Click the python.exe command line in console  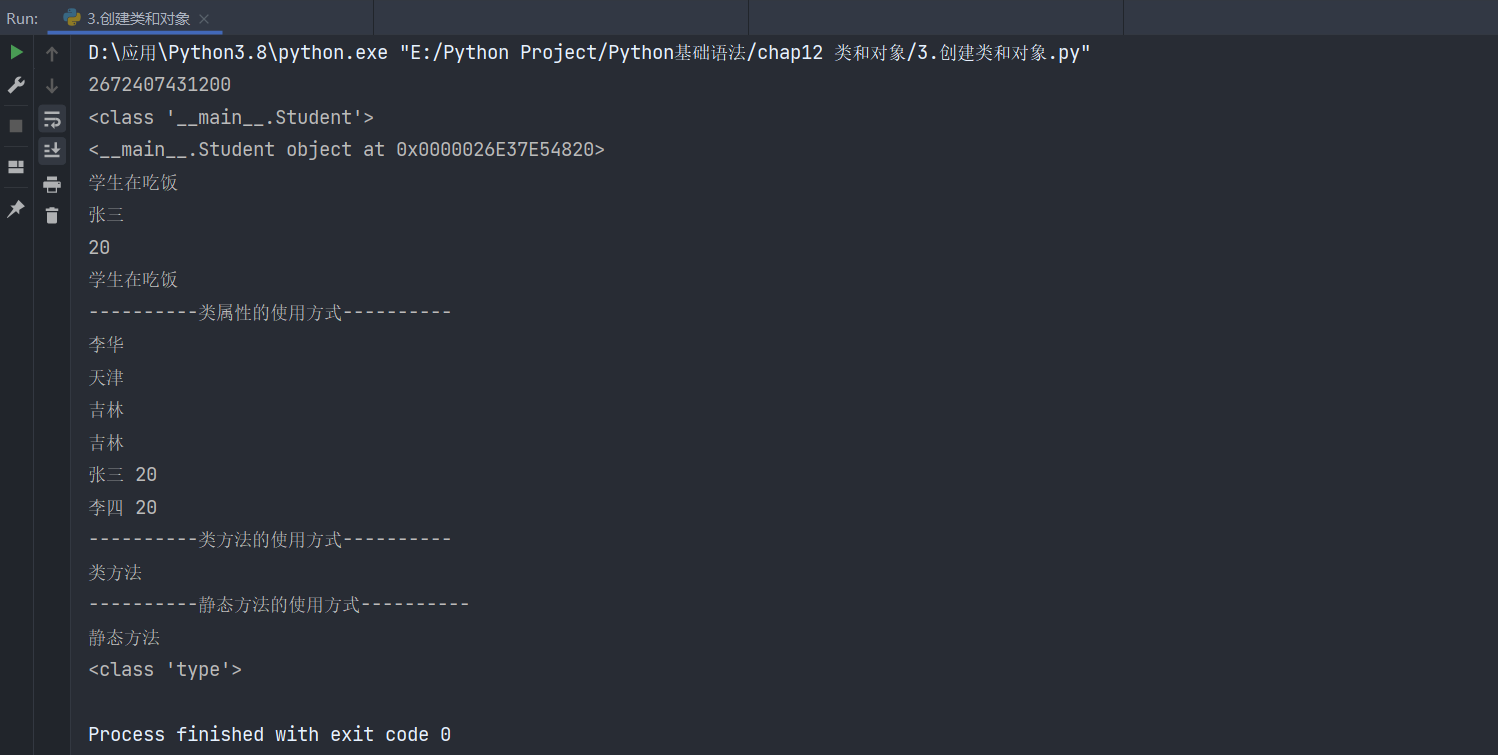click(589, 53)
